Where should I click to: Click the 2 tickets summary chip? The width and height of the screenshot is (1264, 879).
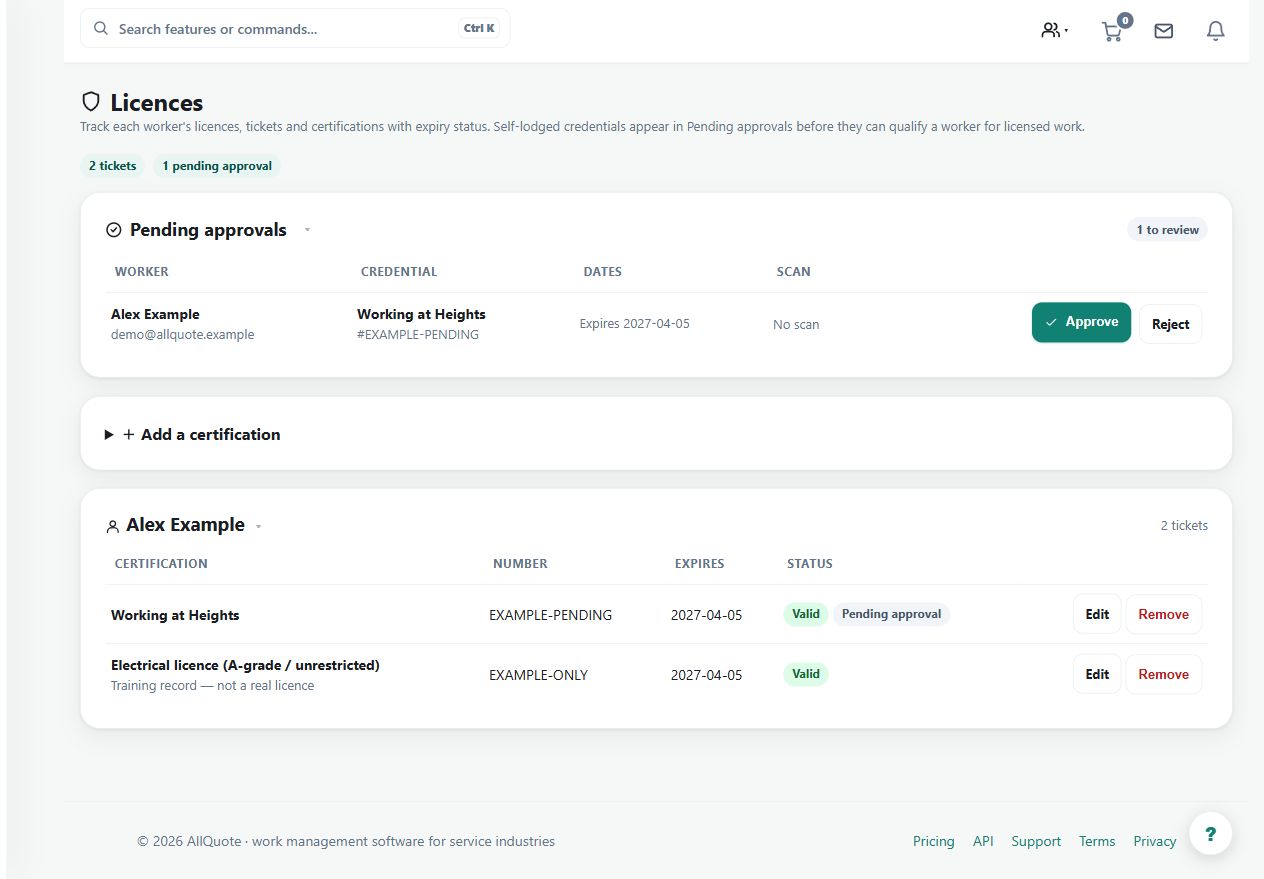112,166
